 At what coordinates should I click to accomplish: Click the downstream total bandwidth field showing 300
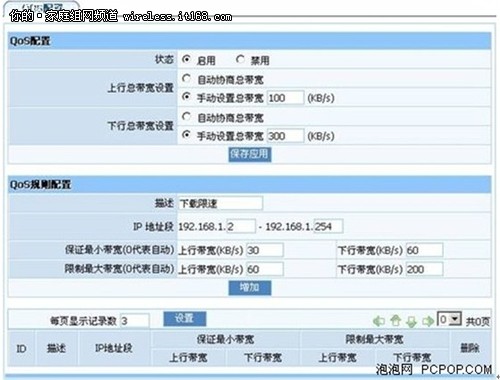[x=285, y=136]
